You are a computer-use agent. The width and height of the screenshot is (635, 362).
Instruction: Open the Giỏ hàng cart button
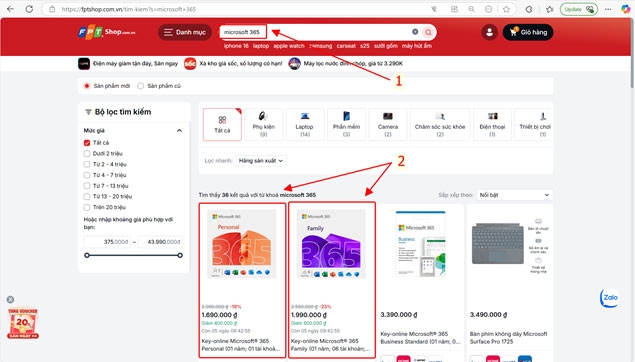[x=528, y=32]
